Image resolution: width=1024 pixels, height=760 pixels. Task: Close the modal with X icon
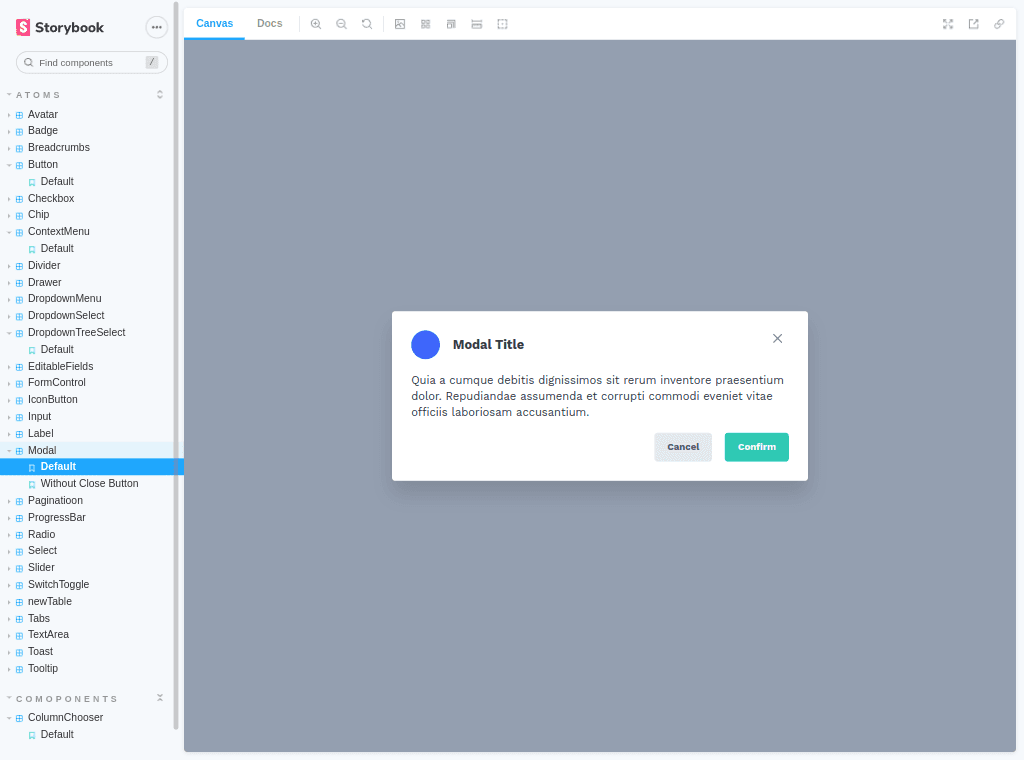coord(777,339)
